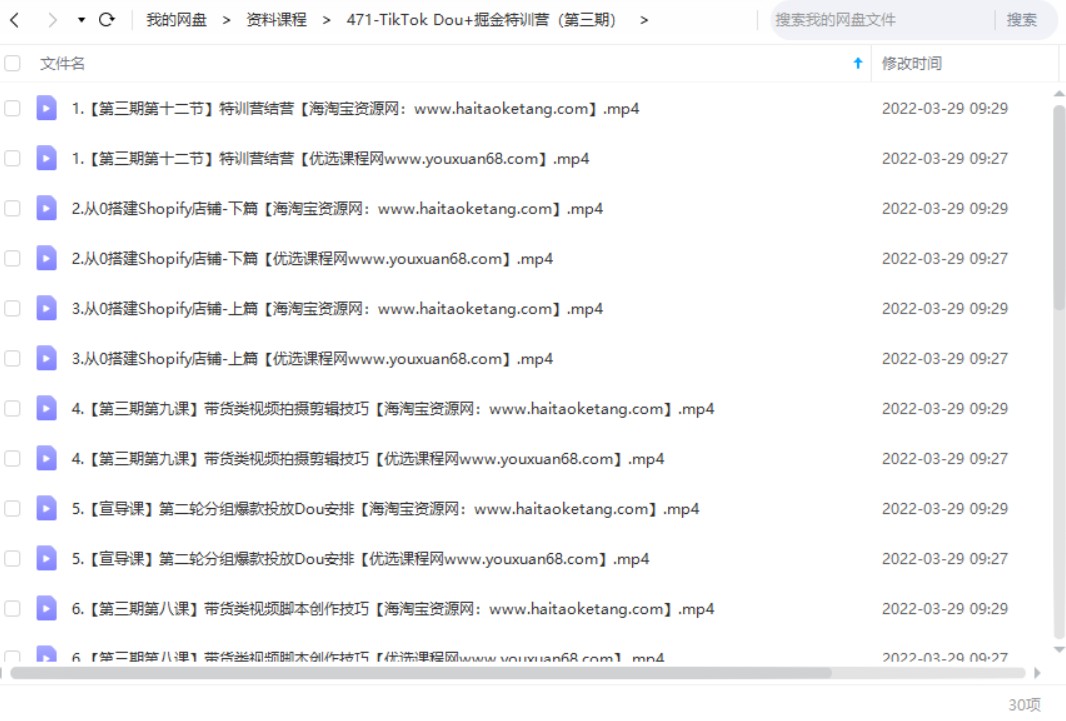
Task: Click video icon of Shopify店铺-上篇 haitaoketang file
Action: coord(46,308)
